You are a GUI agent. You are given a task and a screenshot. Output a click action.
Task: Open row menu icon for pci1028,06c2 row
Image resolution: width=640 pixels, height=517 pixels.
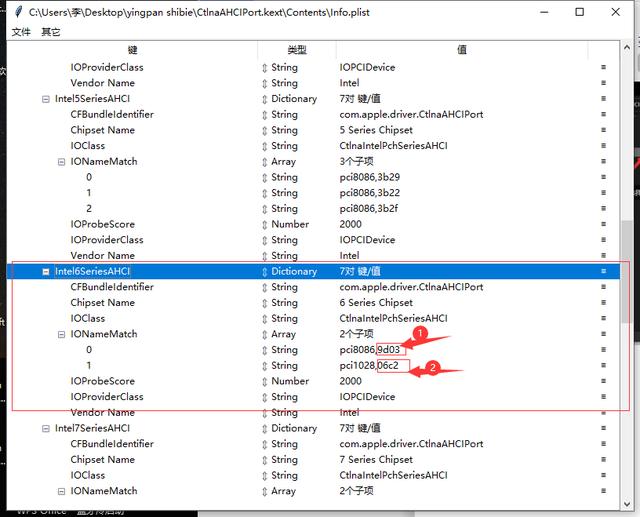pyautogui.click(x=603, y=365)
